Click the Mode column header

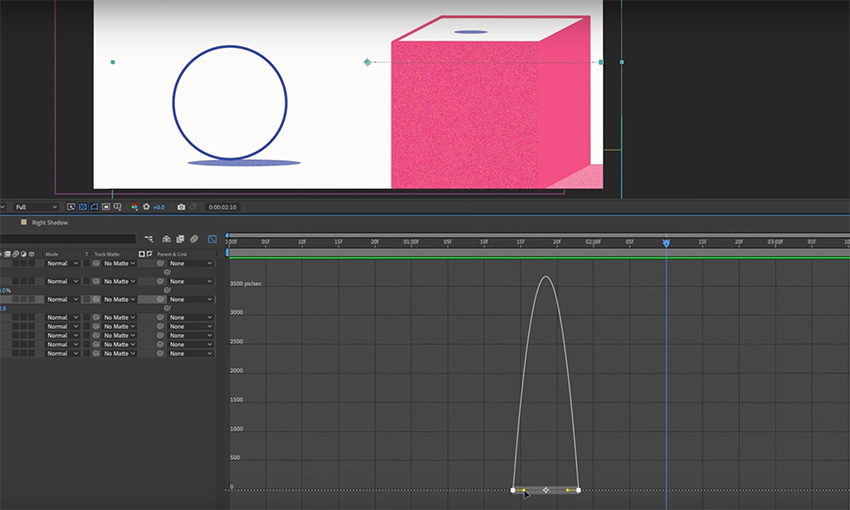point(52,254)
